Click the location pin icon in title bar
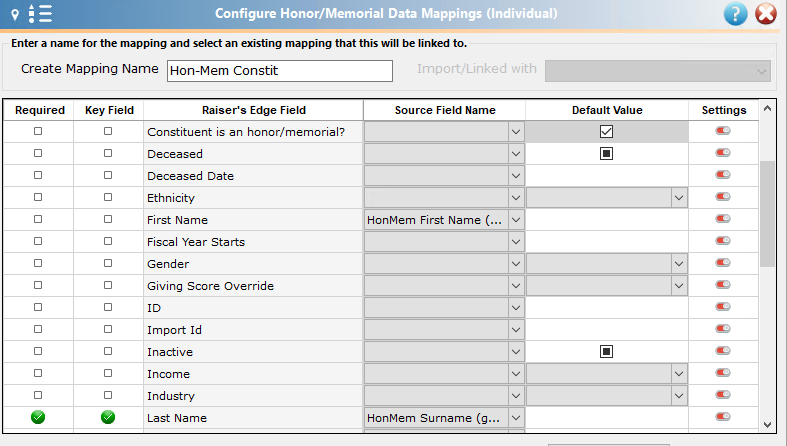The width and height of the screenshot is (787, 446). tap(15, 15)
